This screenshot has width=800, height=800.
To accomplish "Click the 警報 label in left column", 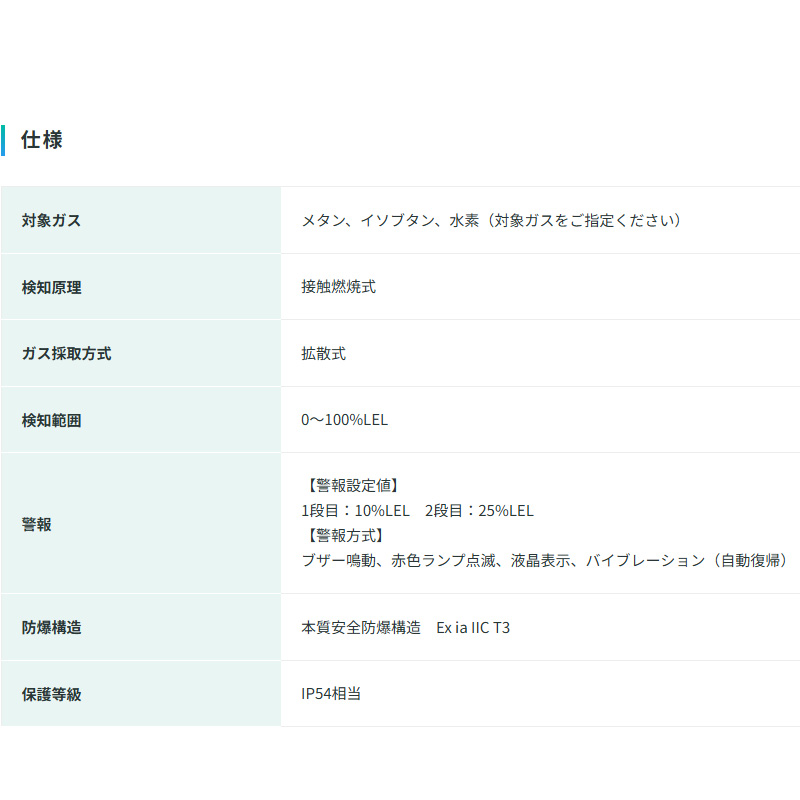I will coord(36,524).
